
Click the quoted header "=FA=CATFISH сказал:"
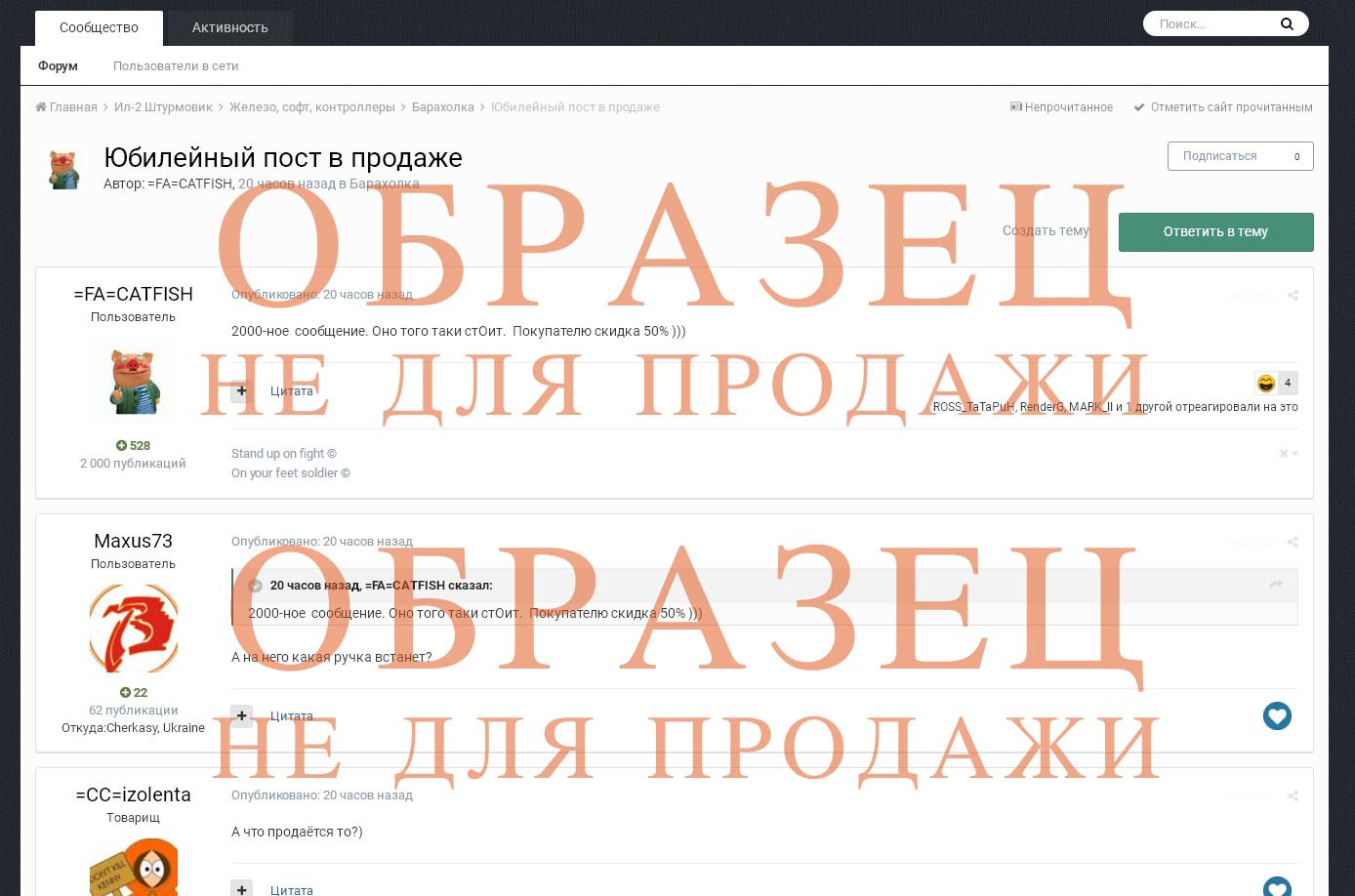click(429, 586)
